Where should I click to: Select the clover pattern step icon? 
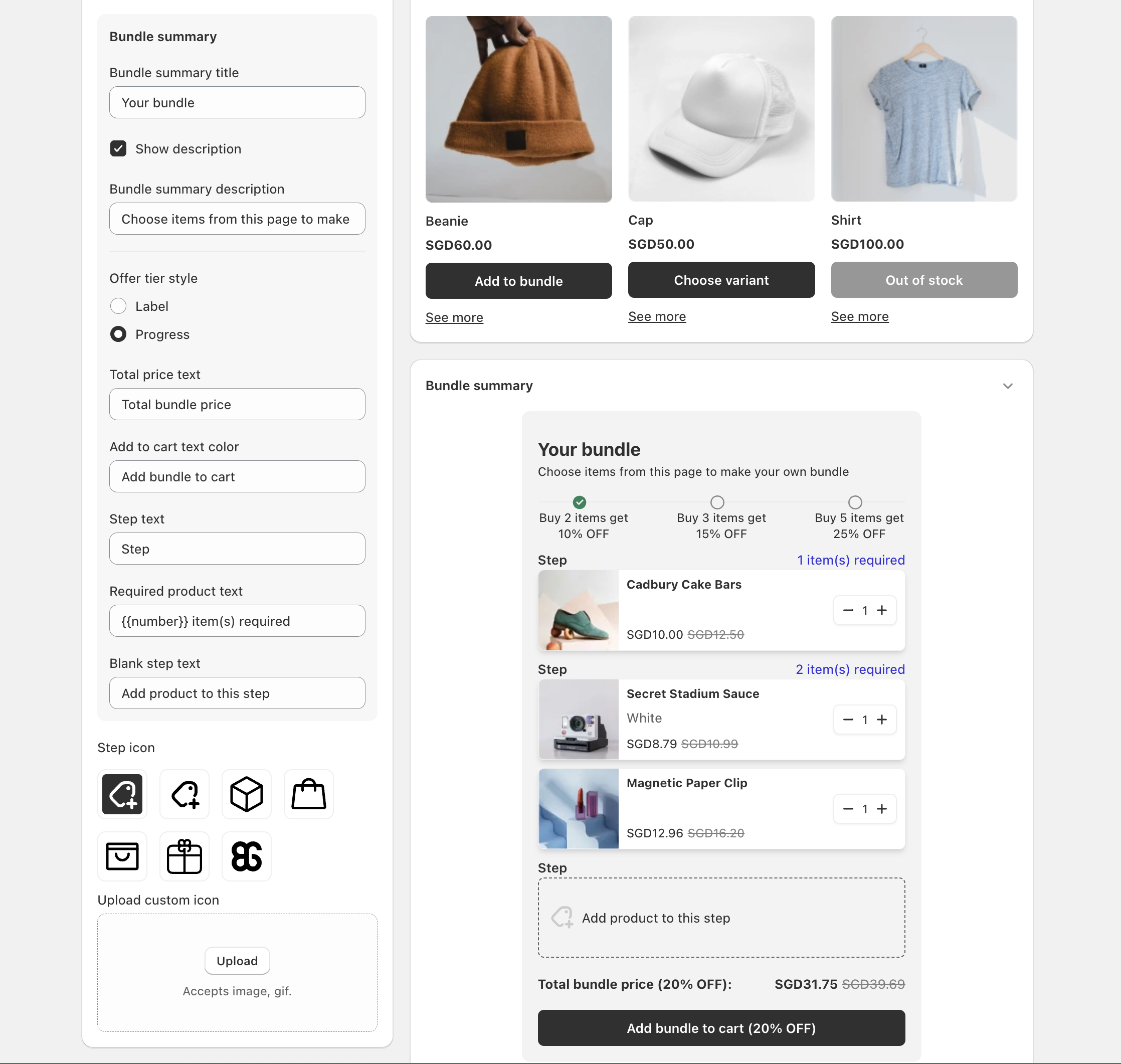(x=246, y=856)
